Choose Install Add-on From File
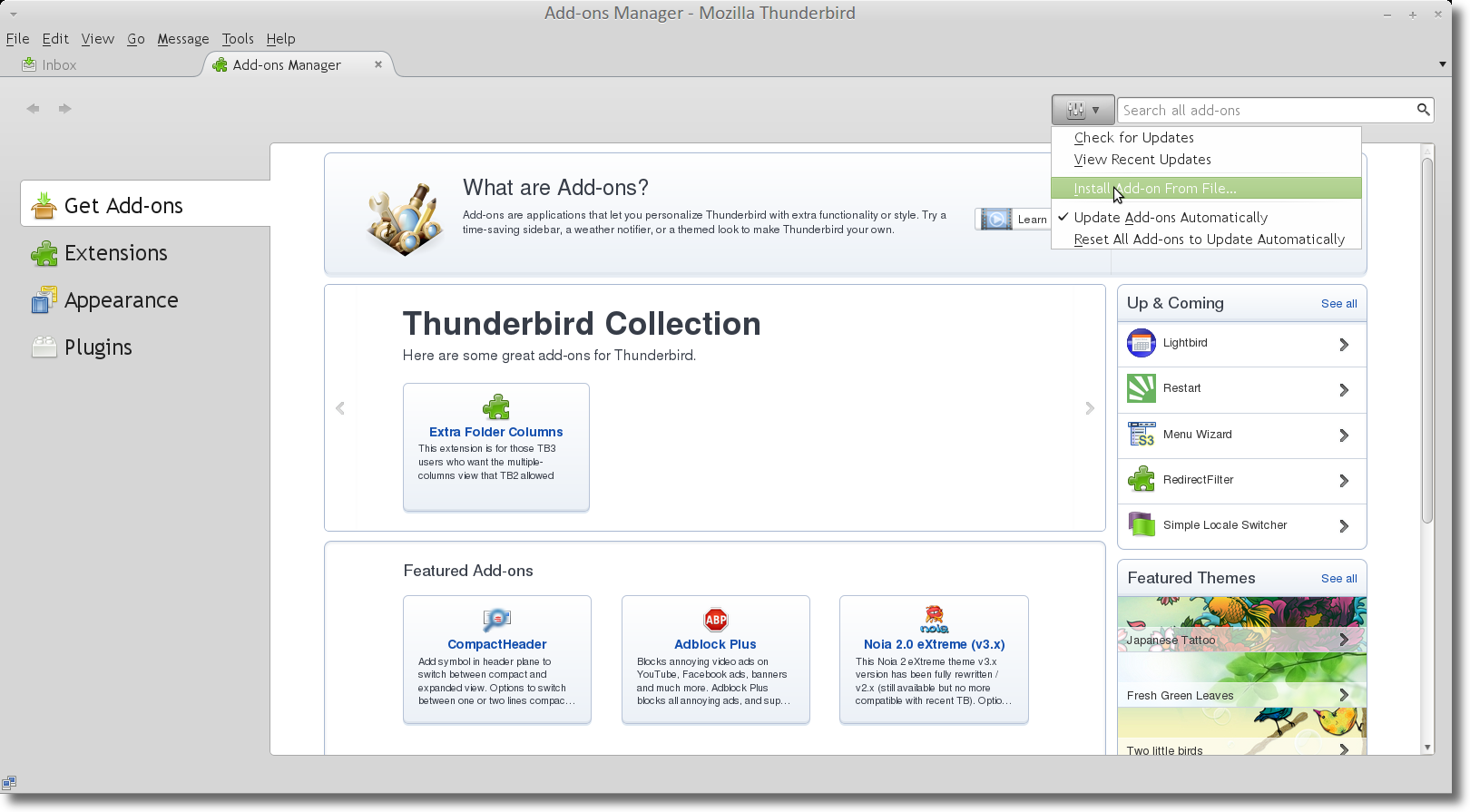This screenshot has height=812, width=1470. pos(1206,189)
